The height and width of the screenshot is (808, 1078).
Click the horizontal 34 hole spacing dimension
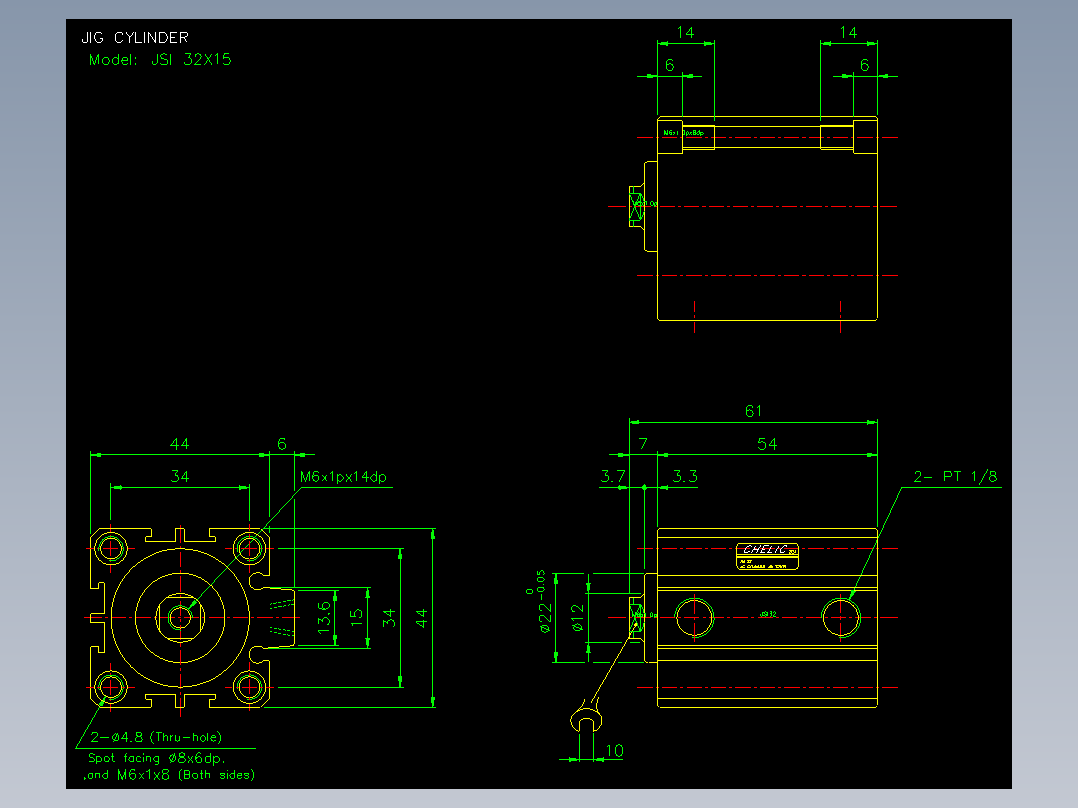(179, 476)
